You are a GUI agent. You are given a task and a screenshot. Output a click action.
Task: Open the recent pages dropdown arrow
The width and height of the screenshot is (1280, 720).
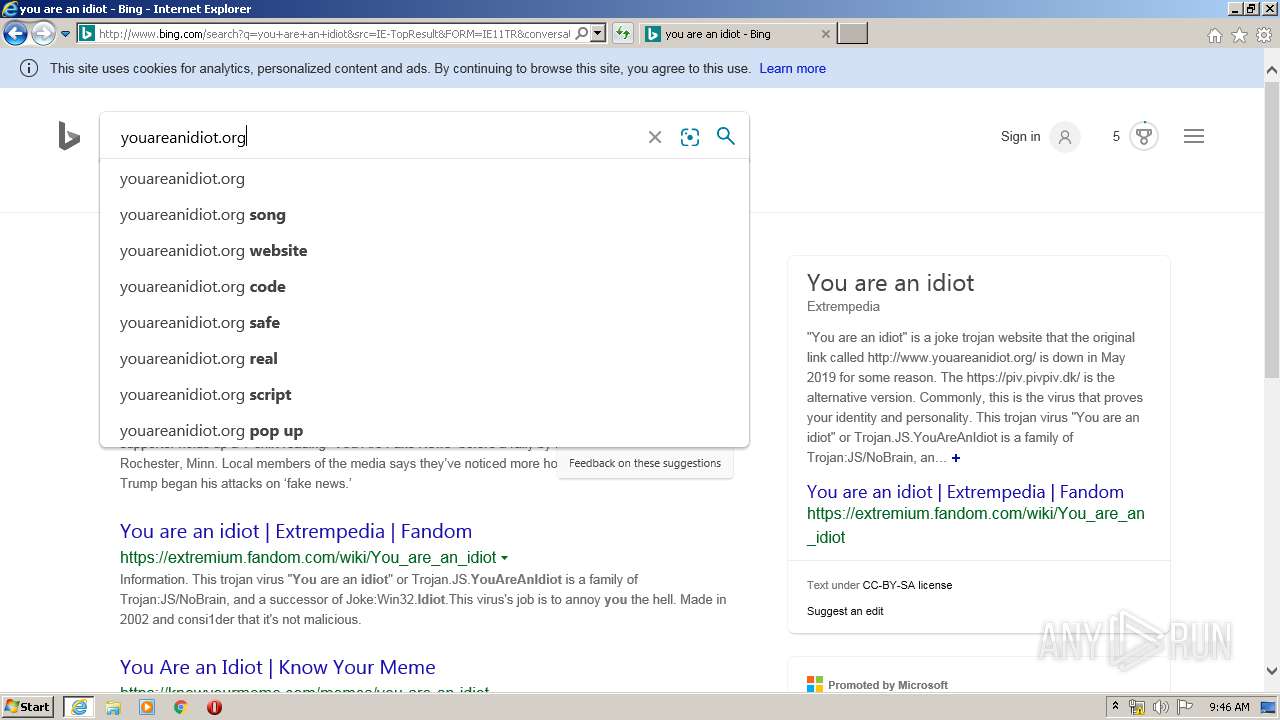65,34
